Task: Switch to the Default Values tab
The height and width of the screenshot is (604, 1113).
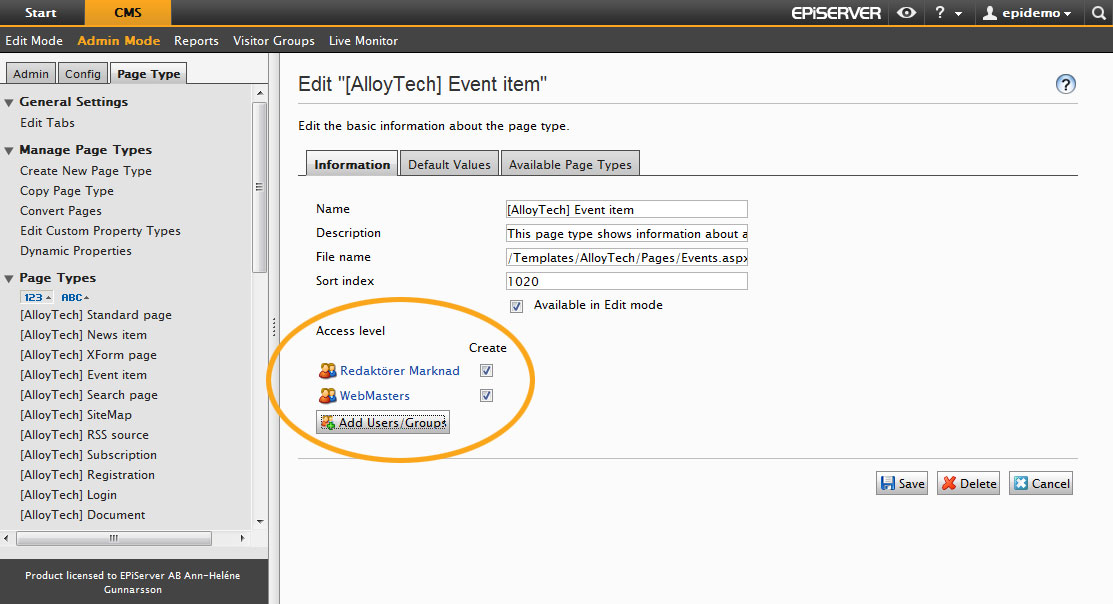Action: click(x=449, y=164)
